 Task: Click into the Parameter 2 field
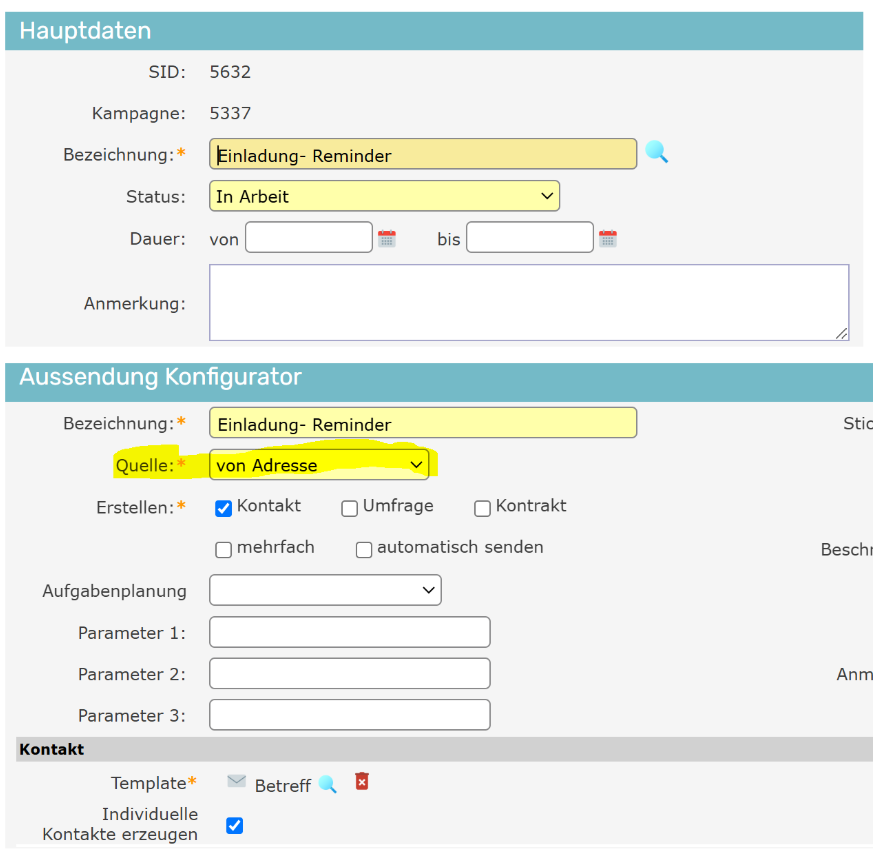349,674
